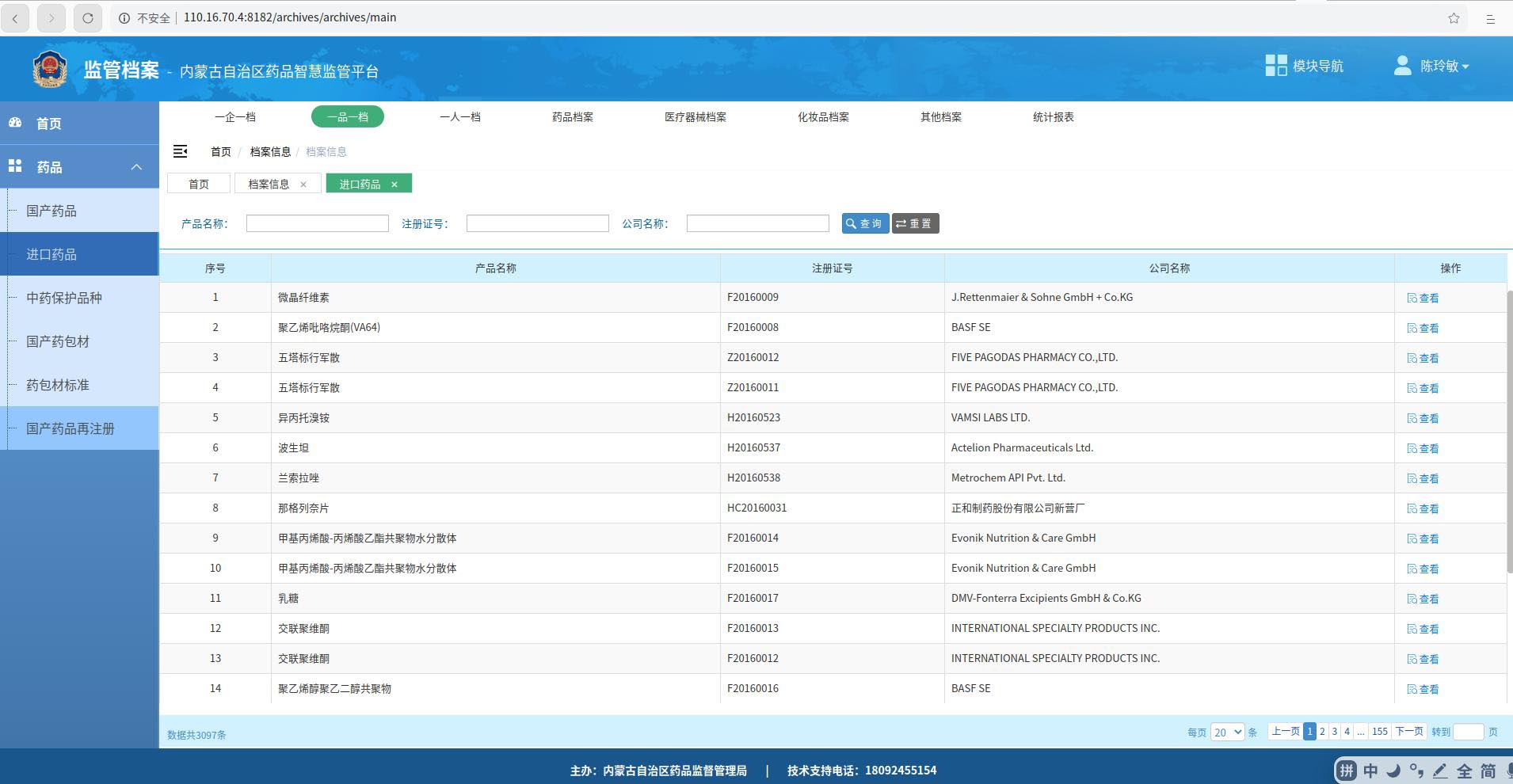Switch to the 一企一档 tab

pyautogui.click(x=235, y=117)
